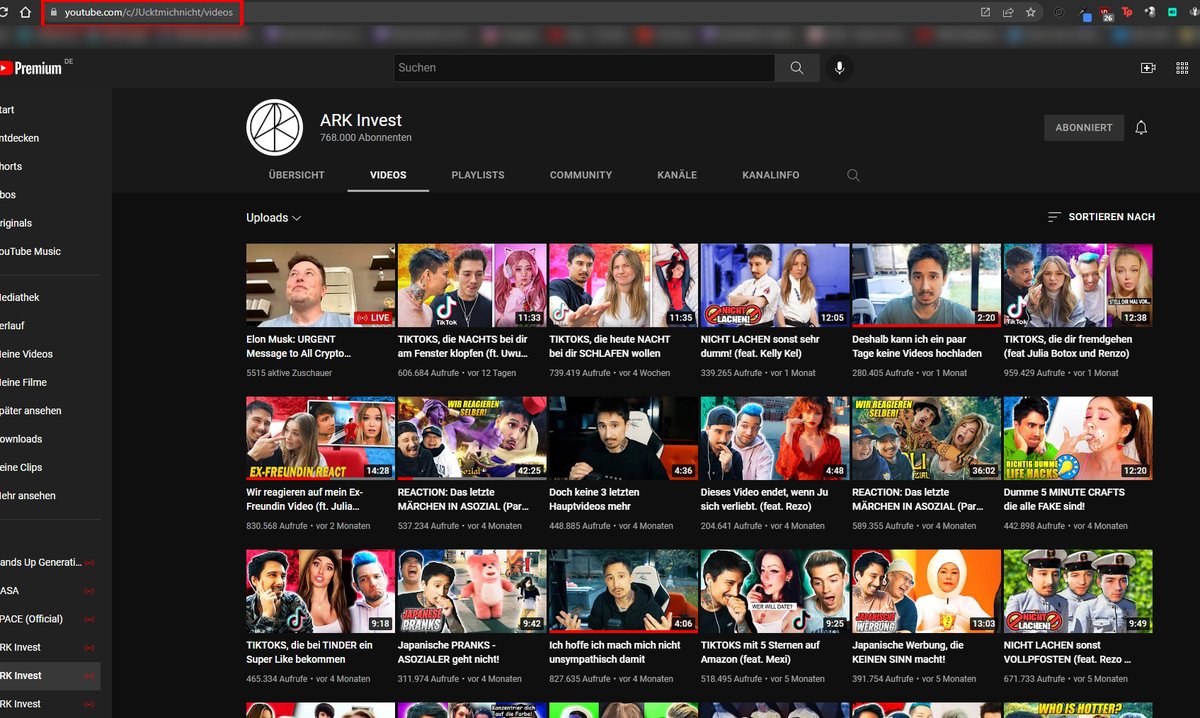Open the 36:02 reaction video thumbnail
The height and width of the screenshot is (718, 1200).
pyautogui.click(x=926, y=438)
